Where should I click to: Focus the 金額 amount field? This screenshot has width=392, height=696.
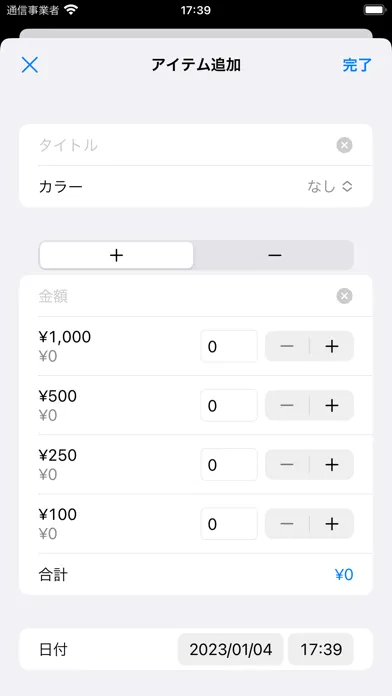click(x=184, y=297)
